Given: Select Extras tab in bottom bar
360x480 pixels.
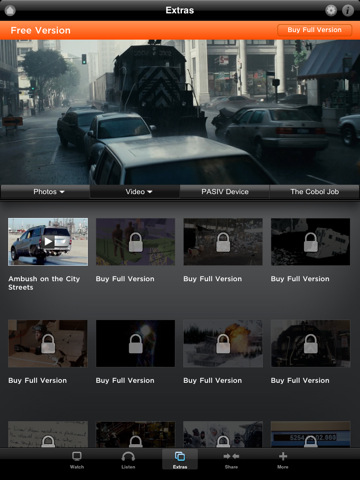Looking at the screenshot, I should click(x=180, y=460).
